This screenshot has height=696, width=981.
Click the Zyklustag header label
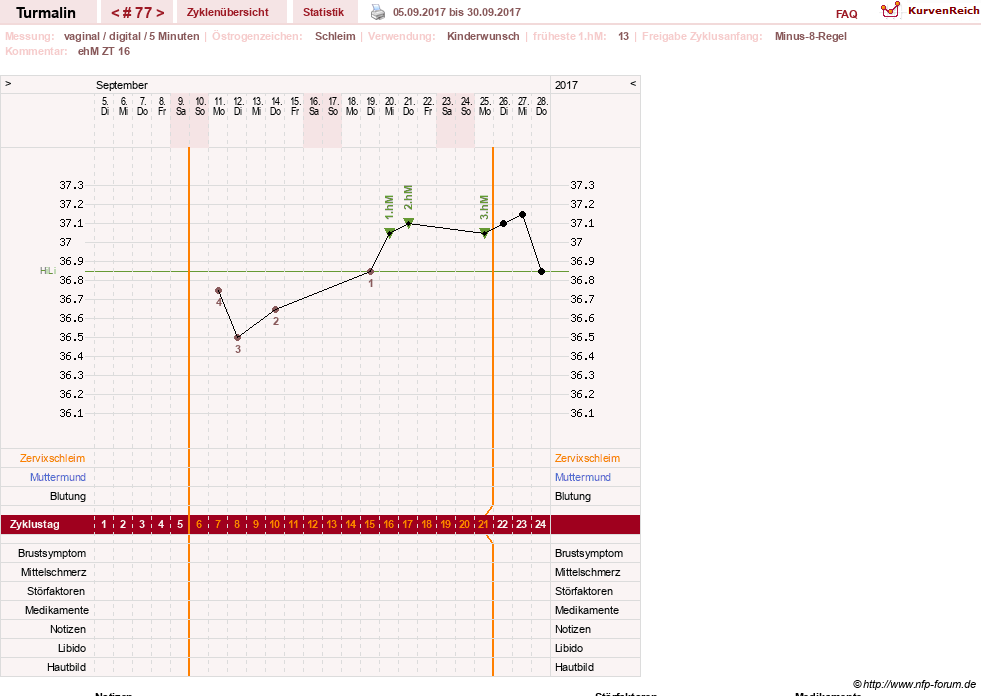coord(34,525)
